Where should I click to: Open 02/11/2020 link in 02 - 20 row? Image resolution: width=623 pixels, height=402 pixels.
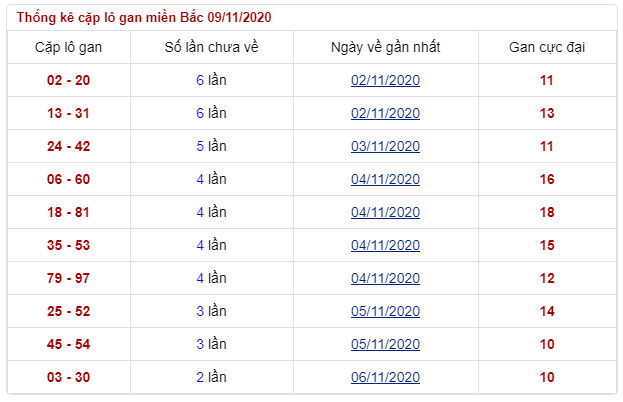[x=385, y=80]
